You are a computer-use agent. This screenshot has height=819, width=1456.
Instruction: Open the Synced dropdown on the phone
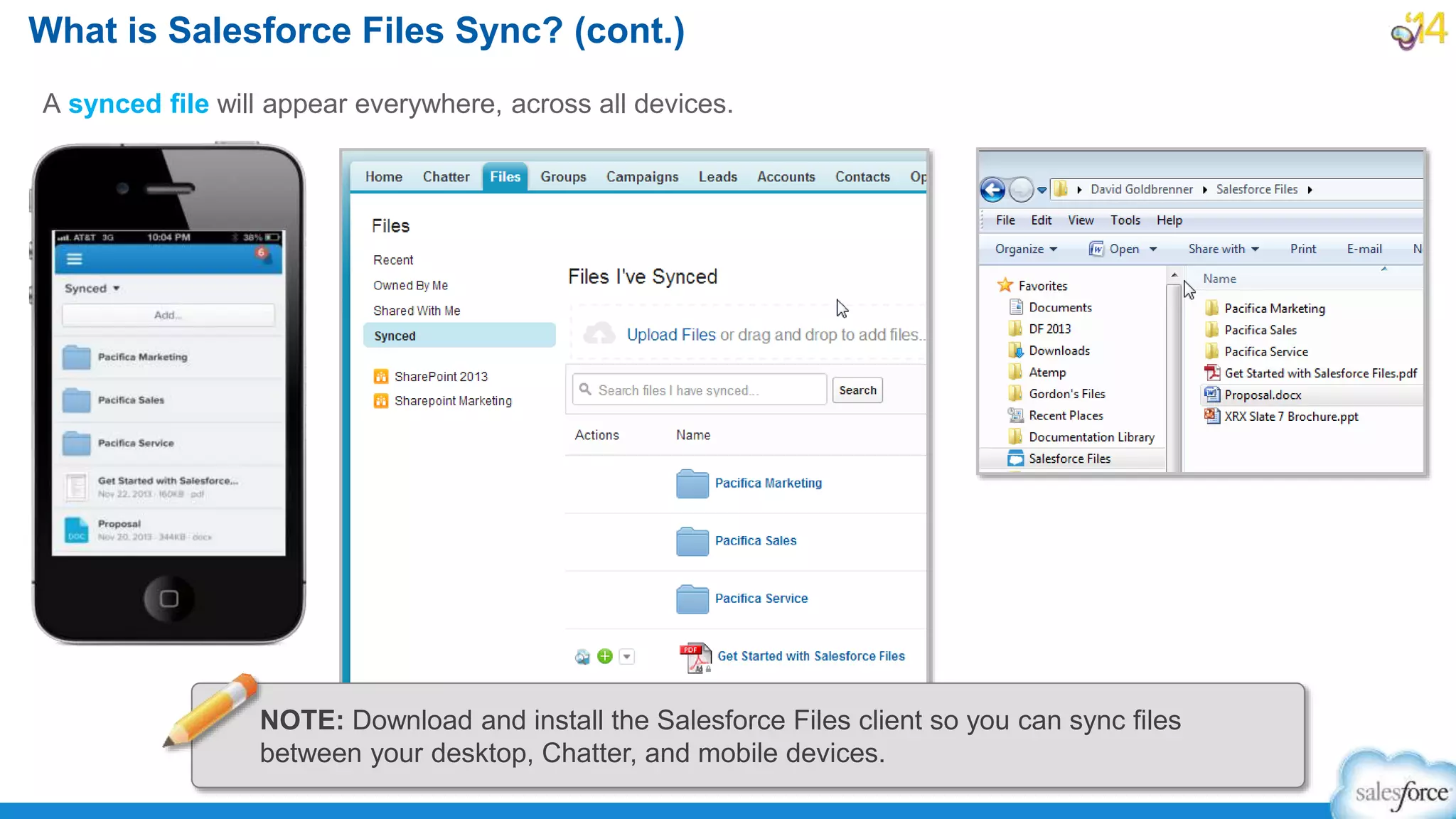pyautogui.click(x=92, y=289)
